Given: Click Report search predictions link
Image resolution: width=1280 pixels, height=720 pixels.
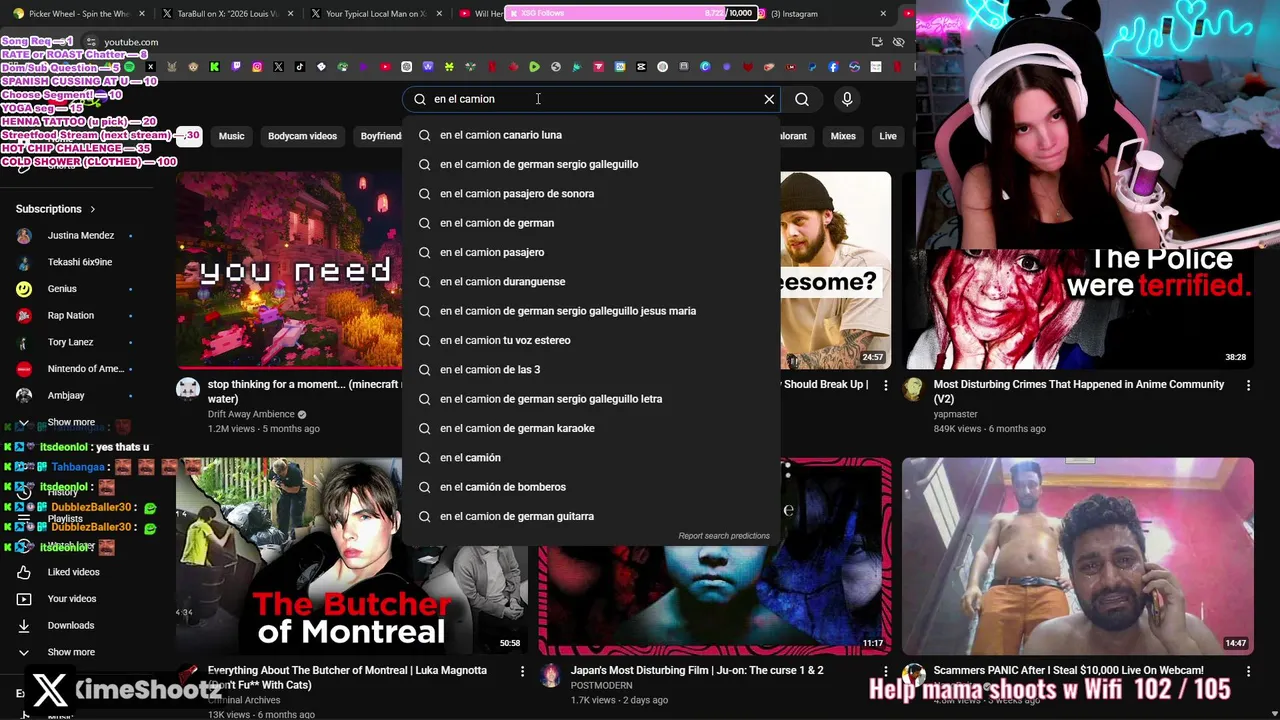Looking at the screenshot, I should tap(724, 536).
